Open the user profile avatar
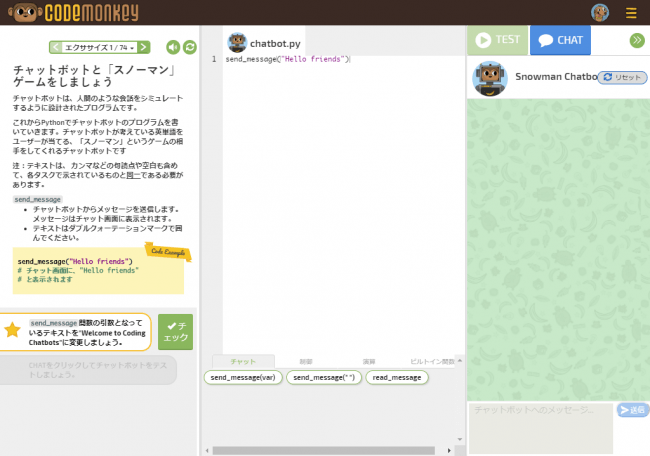Image resolution: width=650 pixels, height=456 pixels. coord(600,12)
